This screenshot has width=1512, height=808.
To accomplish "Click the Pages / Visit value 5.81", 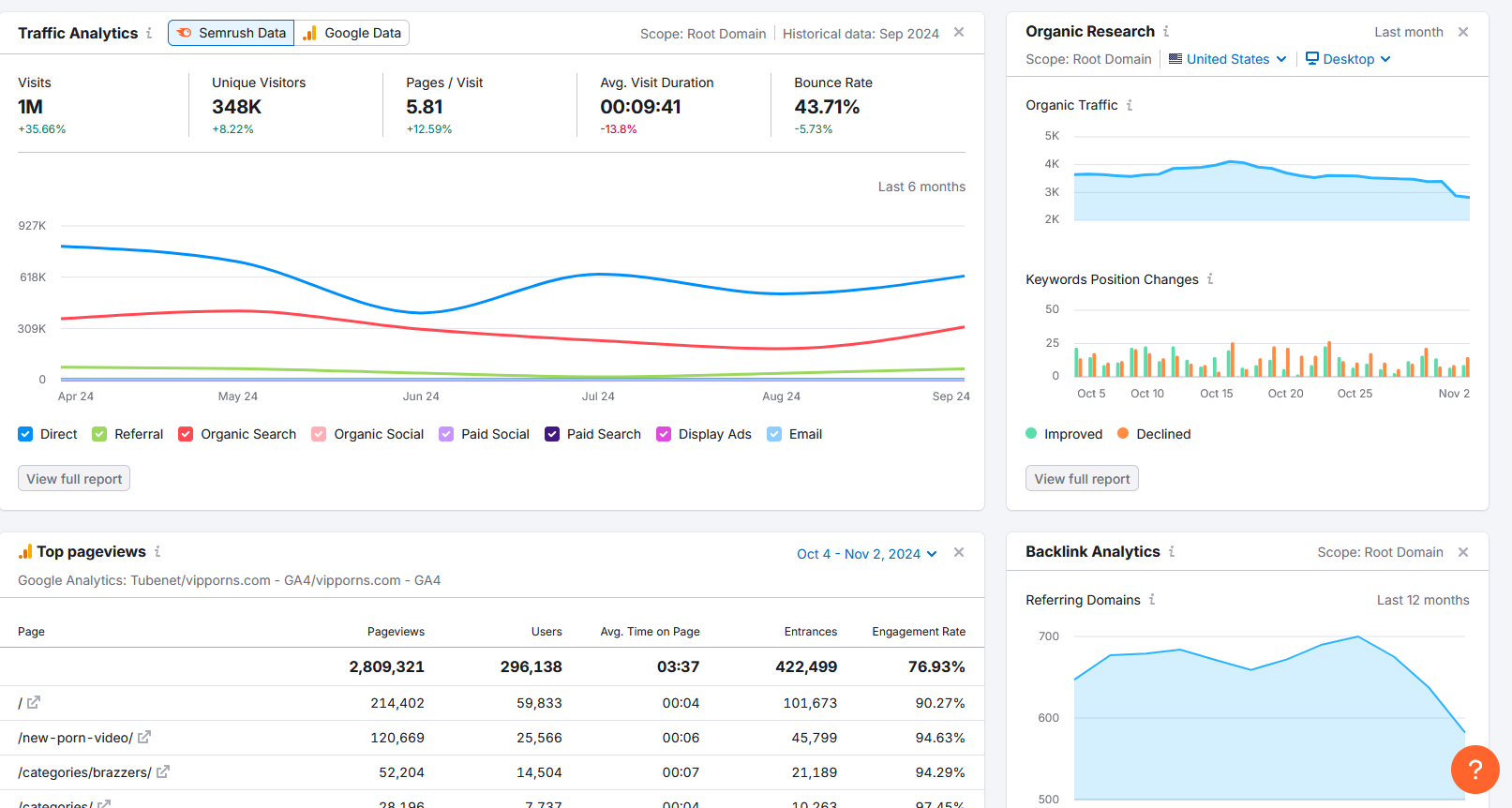I will point(424,107).
